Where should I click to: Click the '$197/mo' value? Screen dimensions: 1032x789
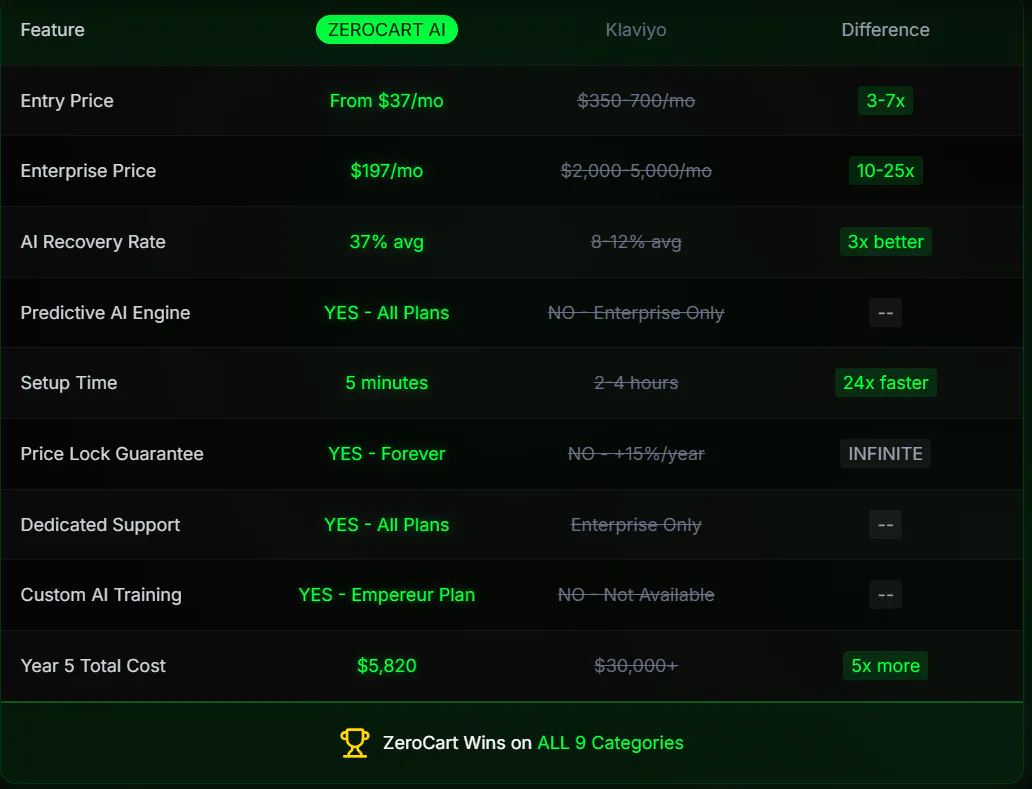coord(387,170)
